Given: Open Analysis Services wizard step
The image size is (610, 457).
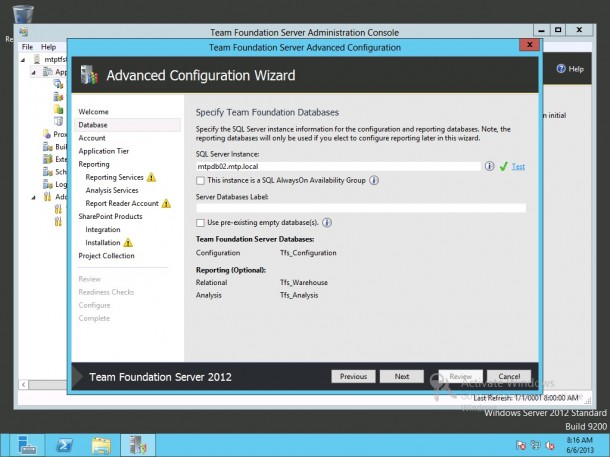Looking at the screenshot, I should 112,190.
